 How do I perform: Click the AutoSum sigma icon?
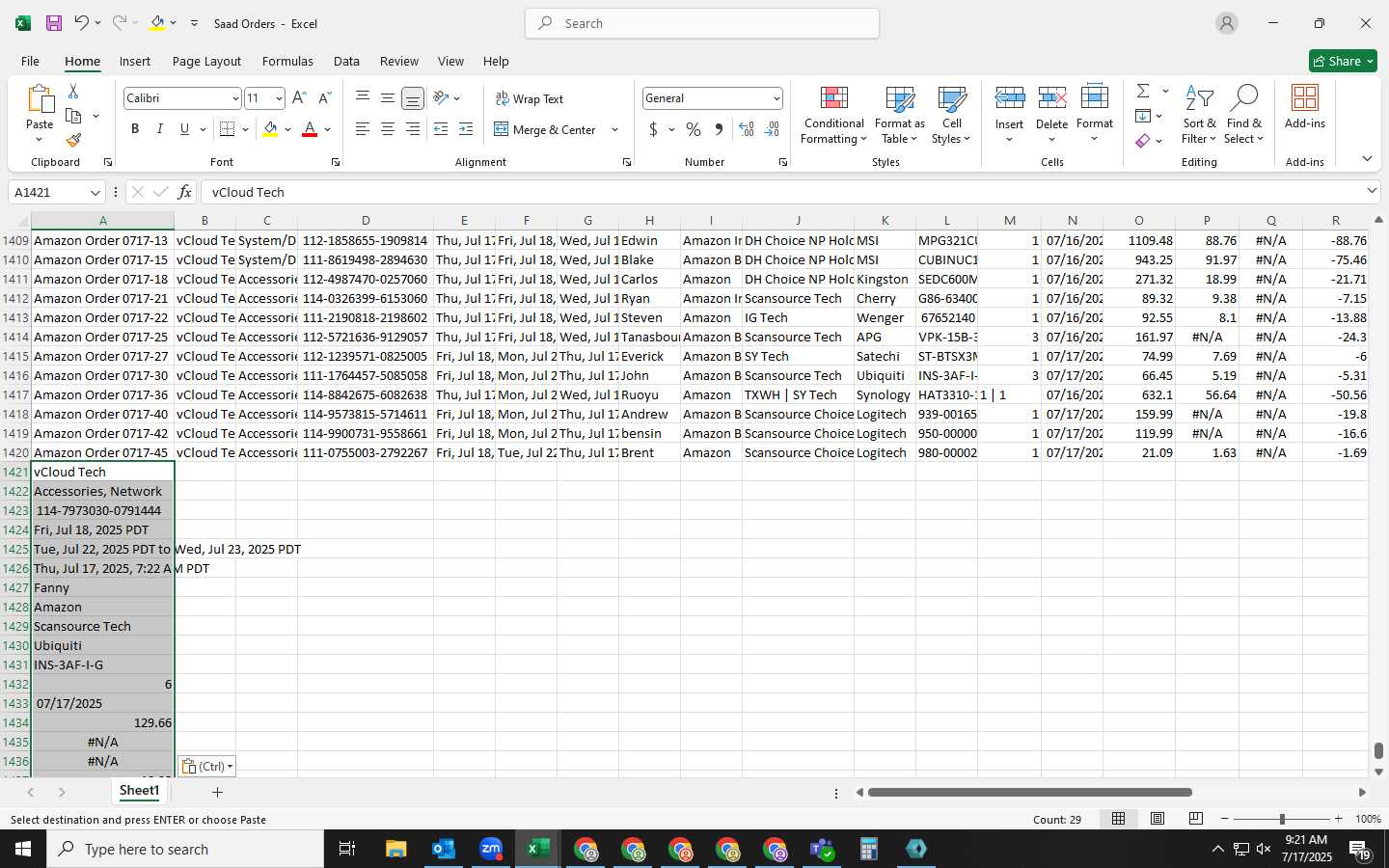point(1143,91)
